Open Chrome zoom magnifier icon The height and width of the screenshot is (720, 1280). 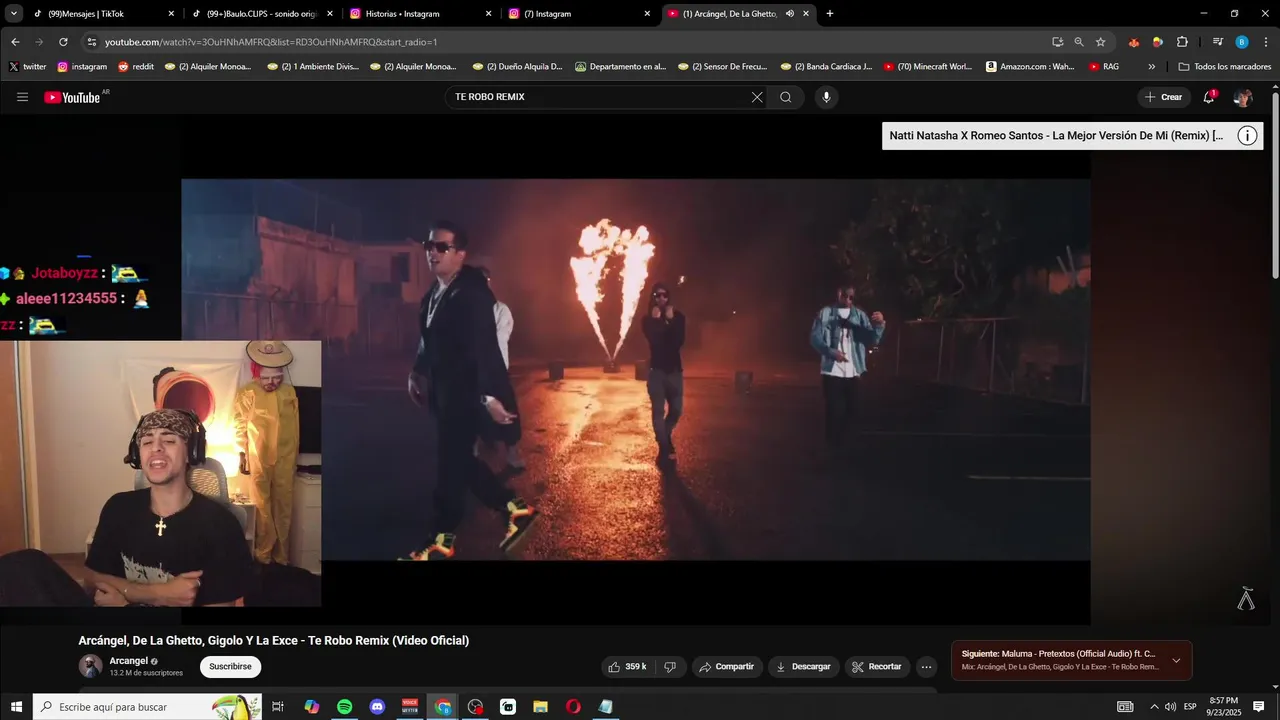(1079, 42)
